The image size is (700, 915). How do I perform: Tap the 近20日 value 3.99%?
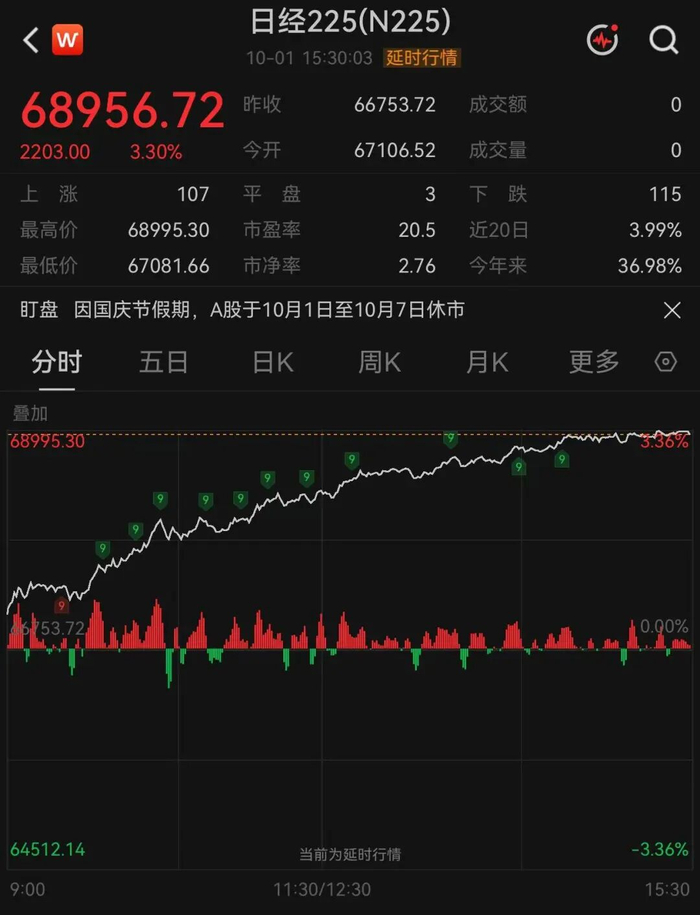click(655, 230)
